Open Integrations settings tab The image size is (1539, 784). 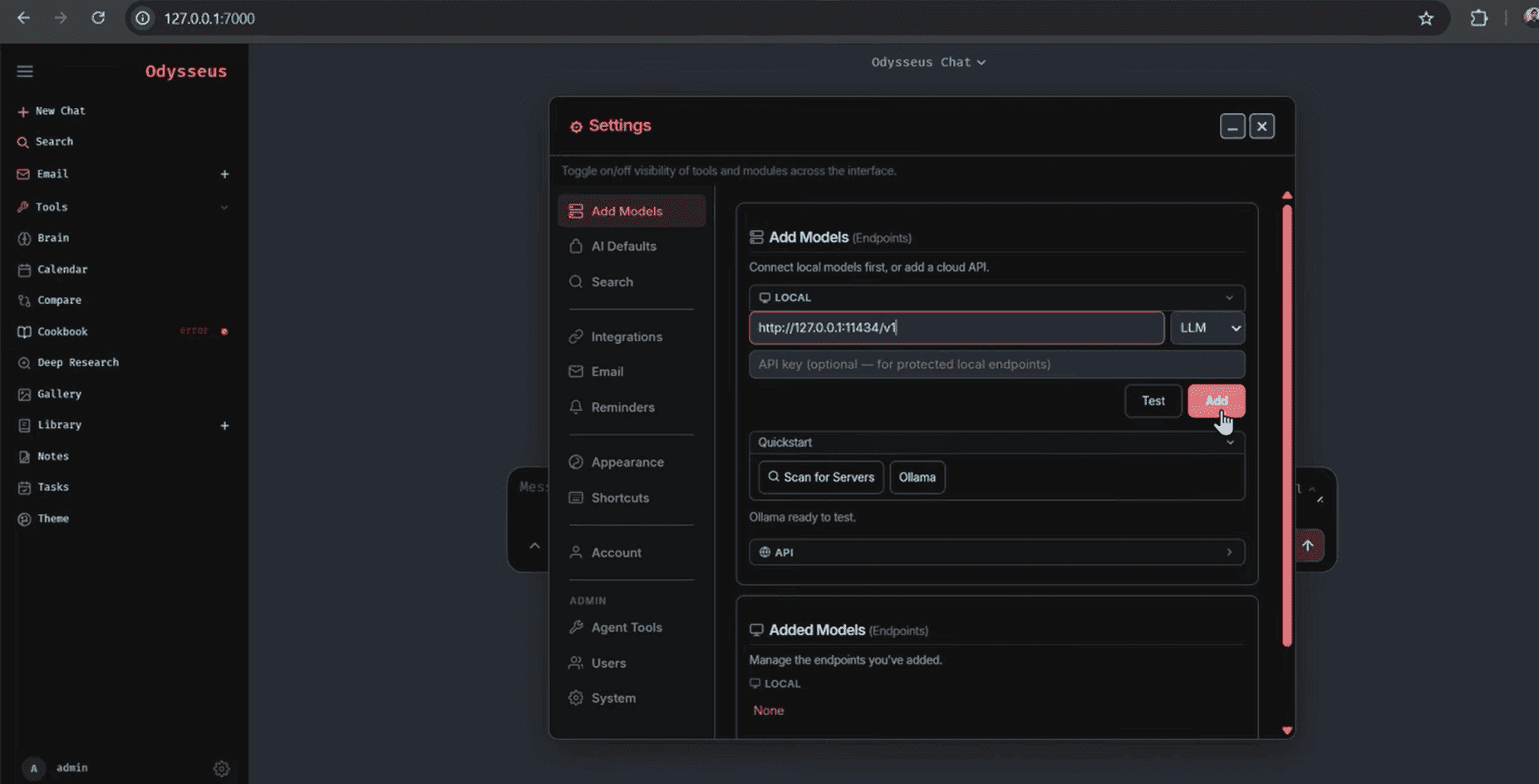[x=632, y=336]
